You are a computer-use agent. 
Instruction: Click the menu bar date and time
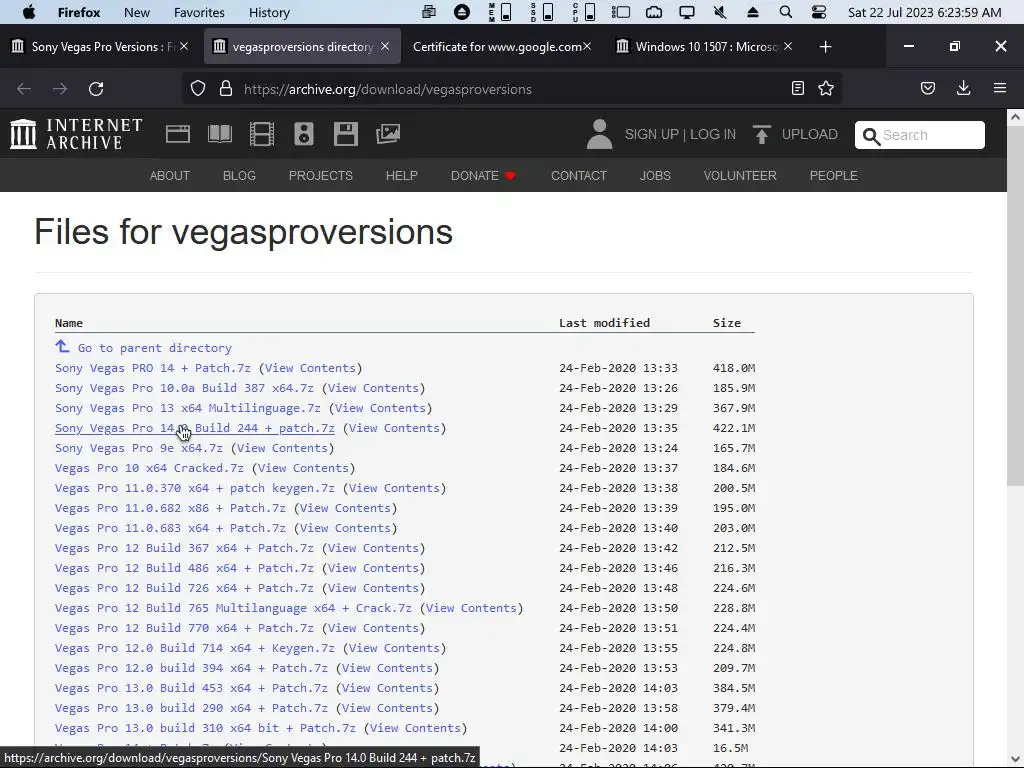click(x=924, y=12)
